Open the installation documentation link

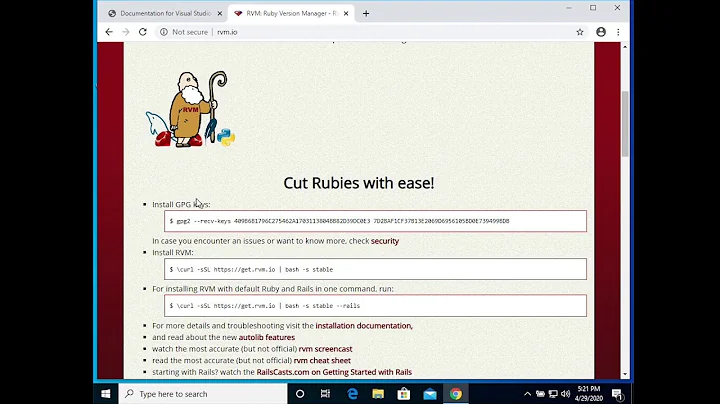pyautogui.click(x=364, y=325)
